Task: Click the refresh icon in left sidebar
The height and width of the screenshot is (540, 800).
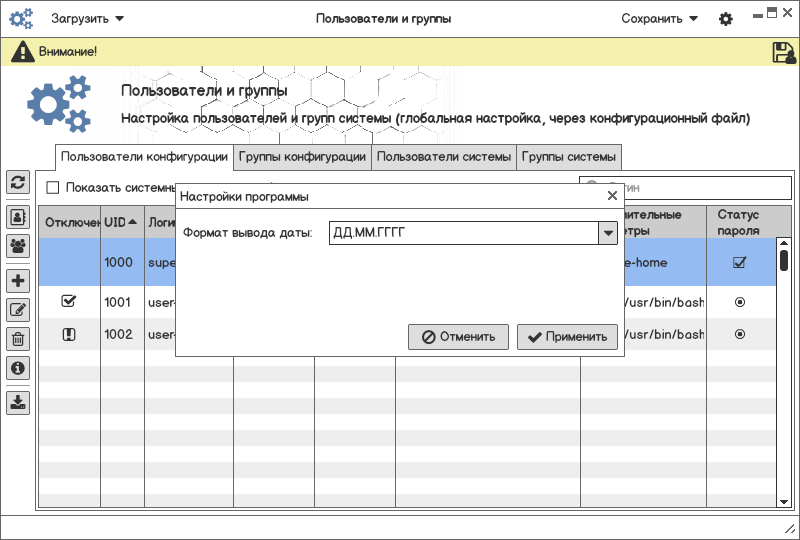Action: click(x=18, y=182)
